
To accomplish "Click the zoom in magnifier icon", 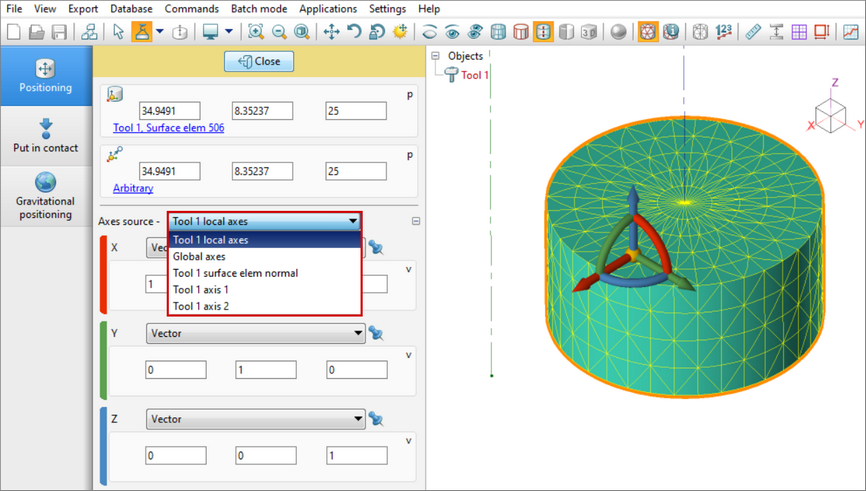I will click(x=256, y=32).
